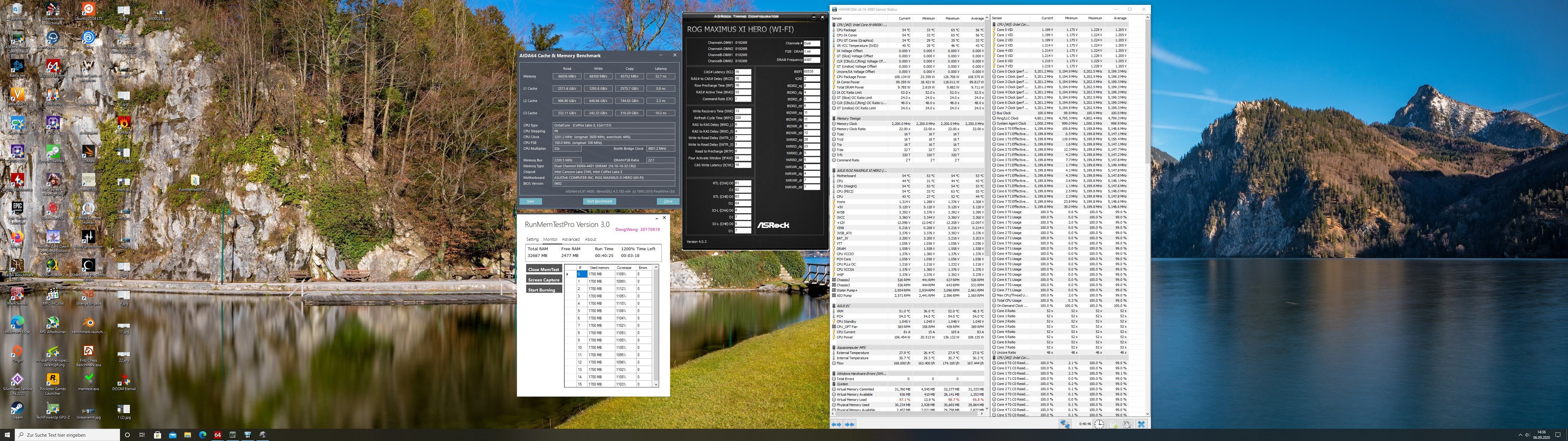1568x441 pixels.
Task: Click HWiNFO settings icon beside the blue X
Action: (x=1127, y=424)
